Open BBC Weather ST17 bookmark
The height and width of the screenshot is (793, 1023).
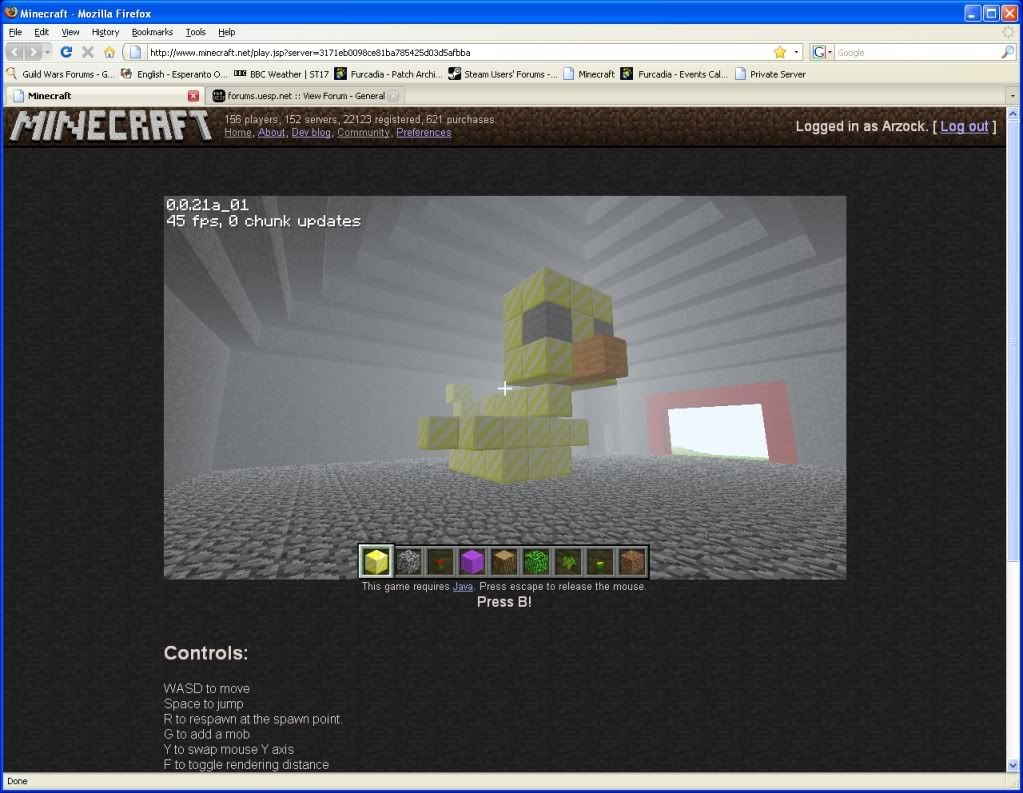pyautogui.click(x=281, y=74)
